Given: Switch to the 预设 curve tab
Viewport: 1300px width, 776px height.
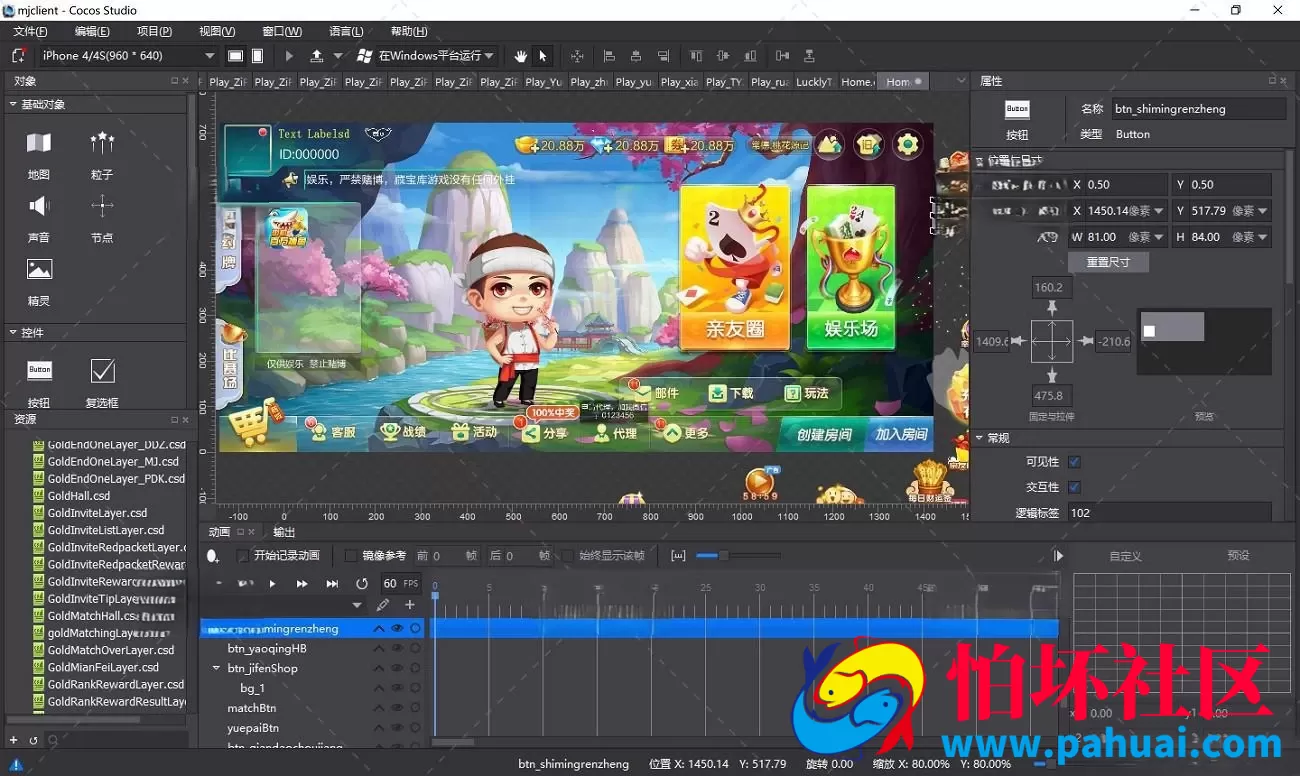Looking at the screenshot, I should [1238, 556].
